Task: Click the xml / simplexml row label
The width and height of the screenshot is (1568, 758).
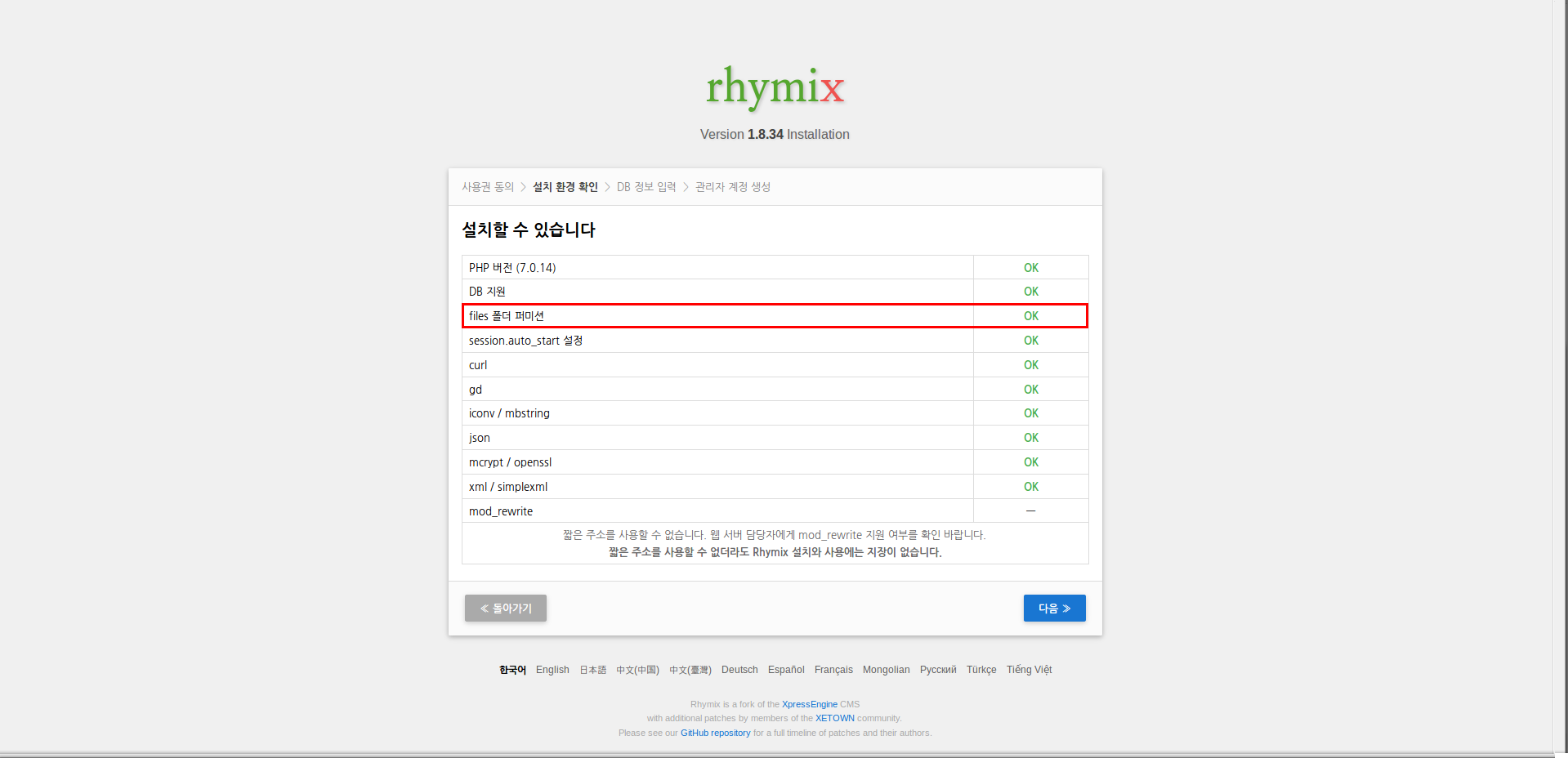Action: tap(508, 487)
